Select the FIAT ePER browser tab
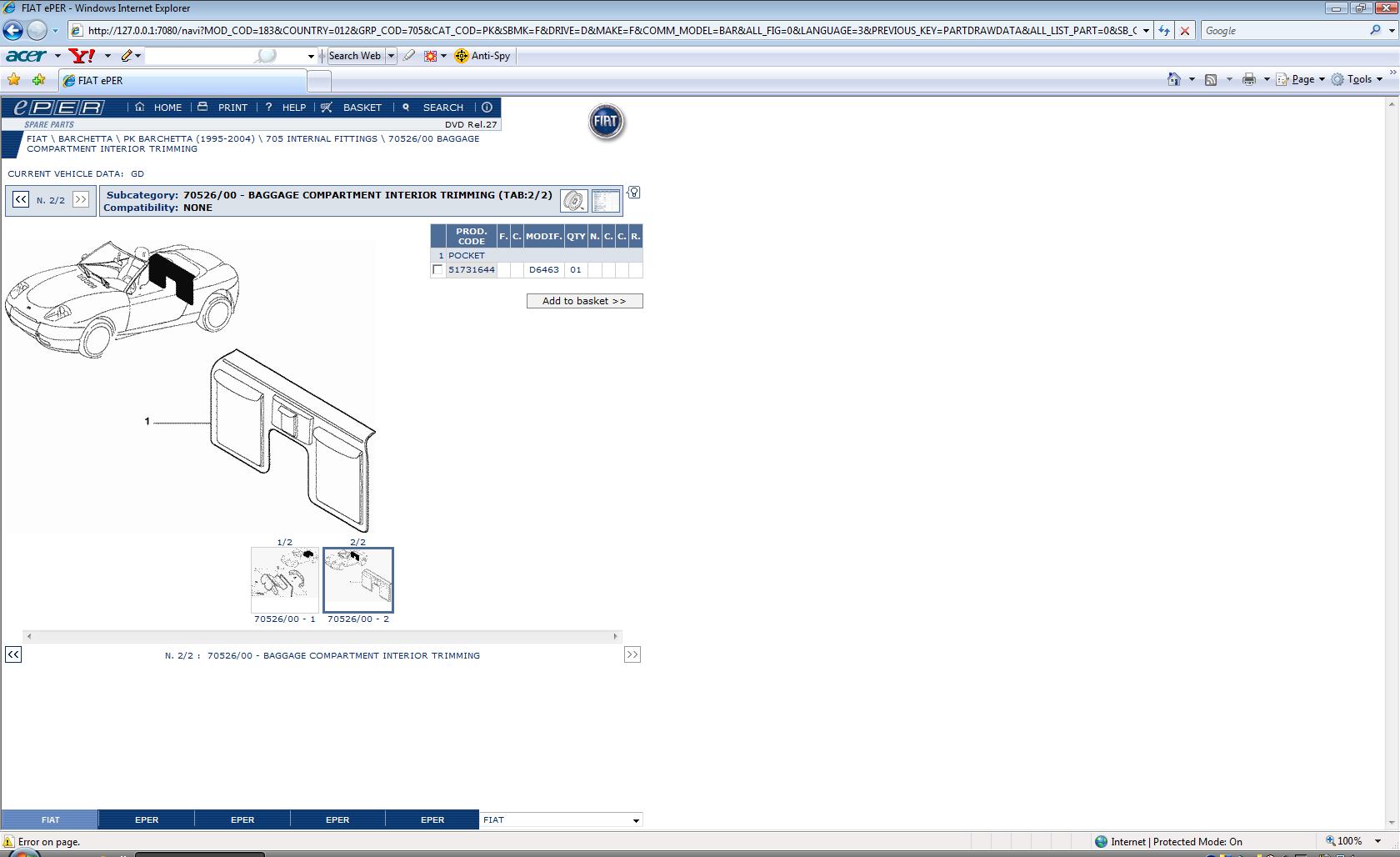 click(x=182, y=81)
